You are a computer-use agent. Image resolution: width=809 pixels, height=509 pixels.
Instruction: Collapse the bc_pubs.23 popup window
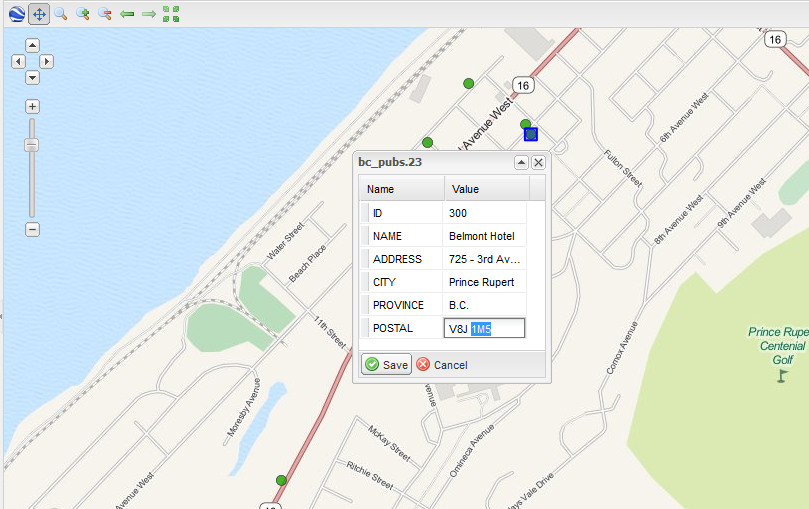[521, 162]
